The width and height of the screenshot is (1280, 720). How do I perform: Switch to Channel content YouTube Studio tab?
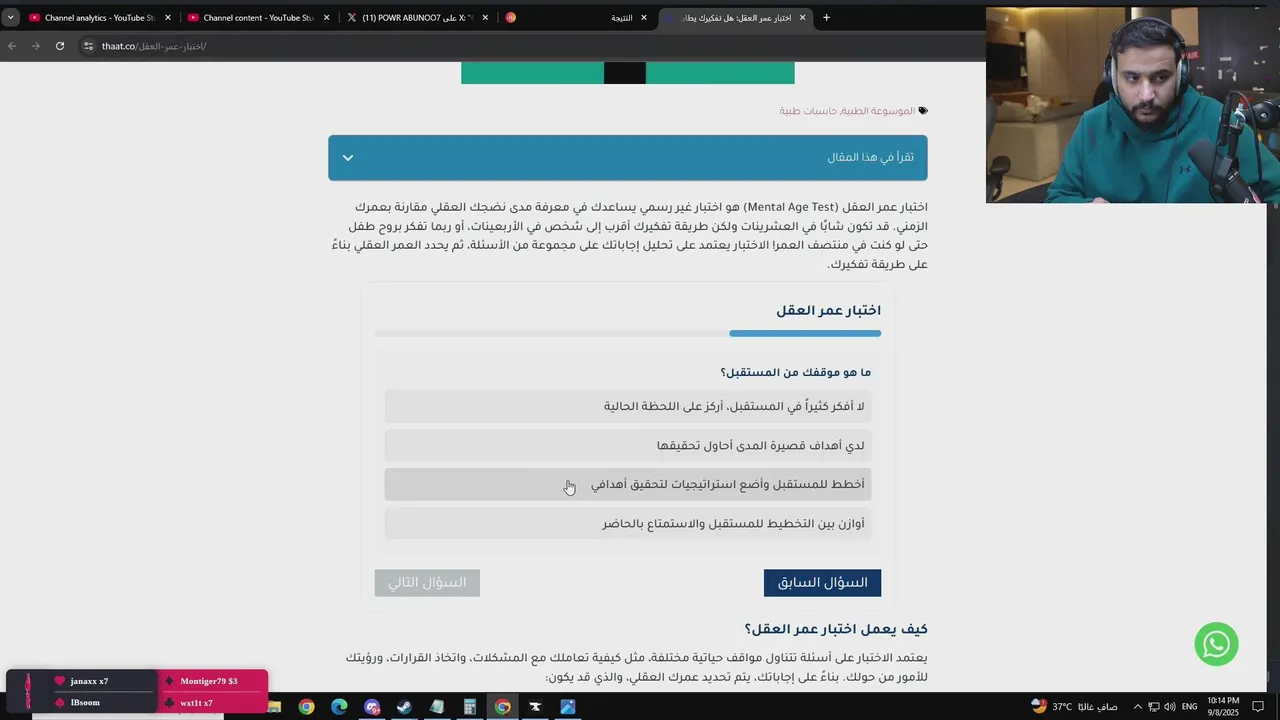(x=258, y=17)
